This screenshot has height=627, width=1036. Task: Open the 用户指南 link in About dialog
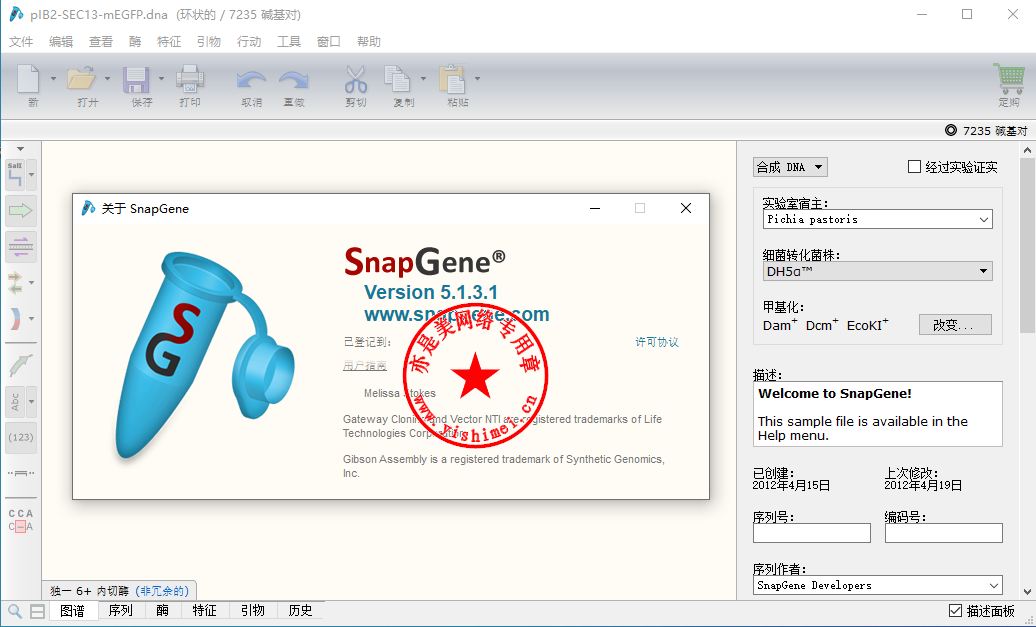point(365,365)
